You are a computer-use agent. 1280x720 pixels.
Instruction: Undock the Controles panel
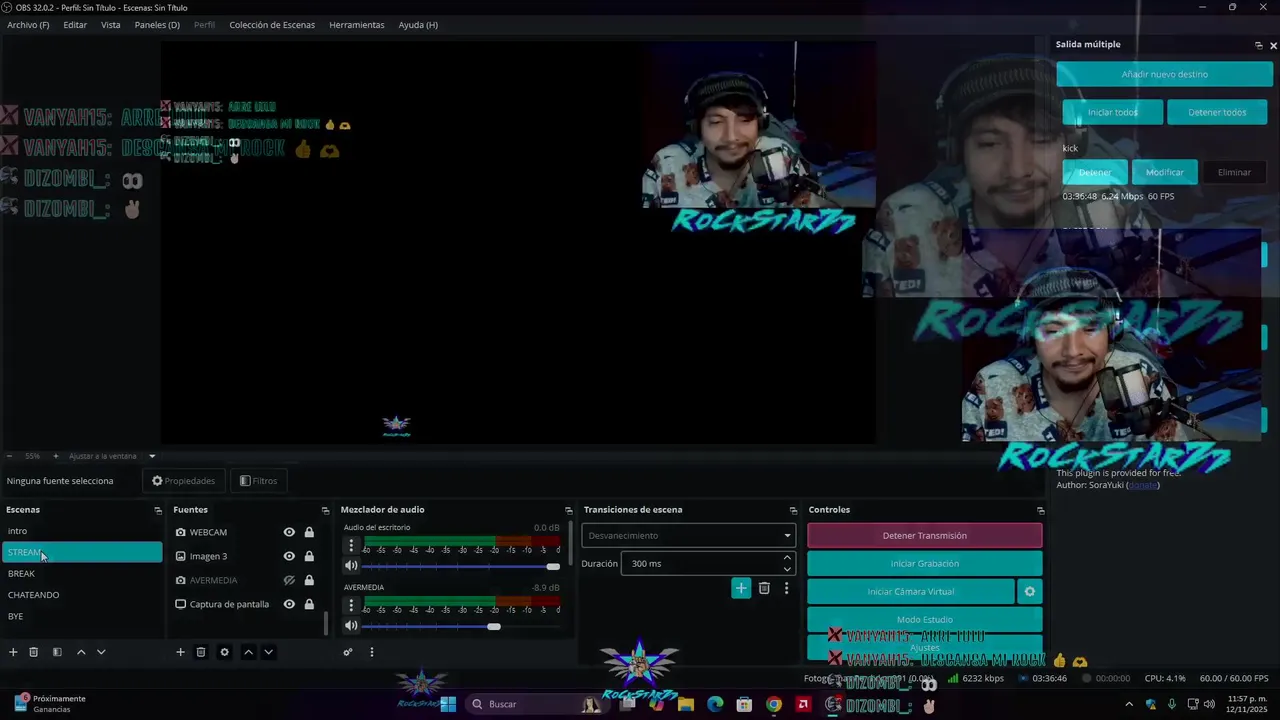[1040, 510]
